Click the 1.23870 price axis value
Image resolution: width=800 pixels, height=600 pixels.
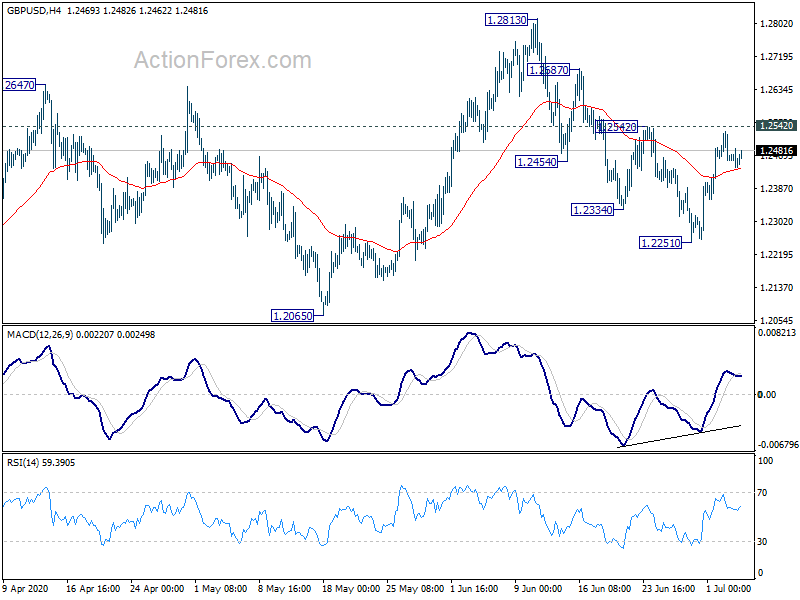pos(777,189)
